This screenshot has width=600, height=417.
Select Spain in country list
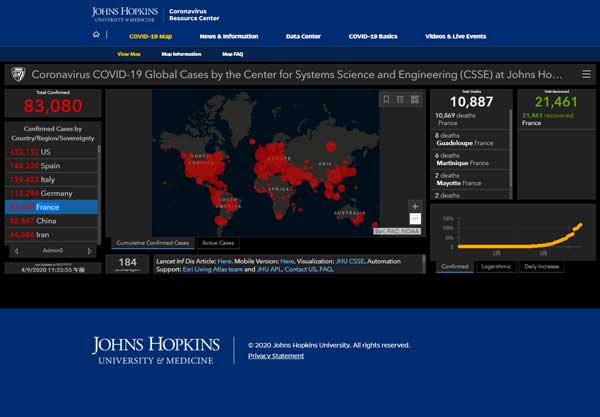[x=51, y=166]
